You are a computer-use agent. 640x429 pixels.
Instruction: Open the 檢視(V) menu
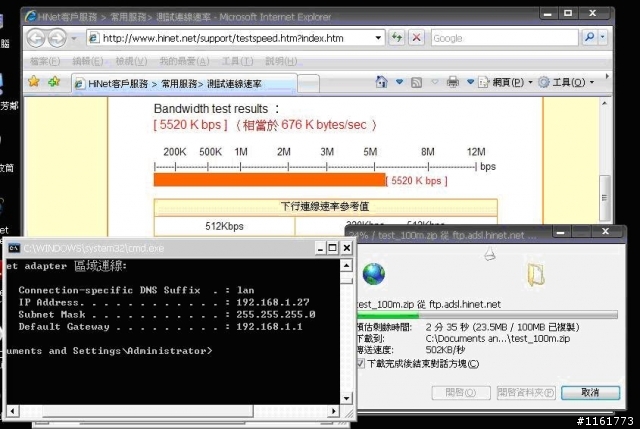(131, 61)
